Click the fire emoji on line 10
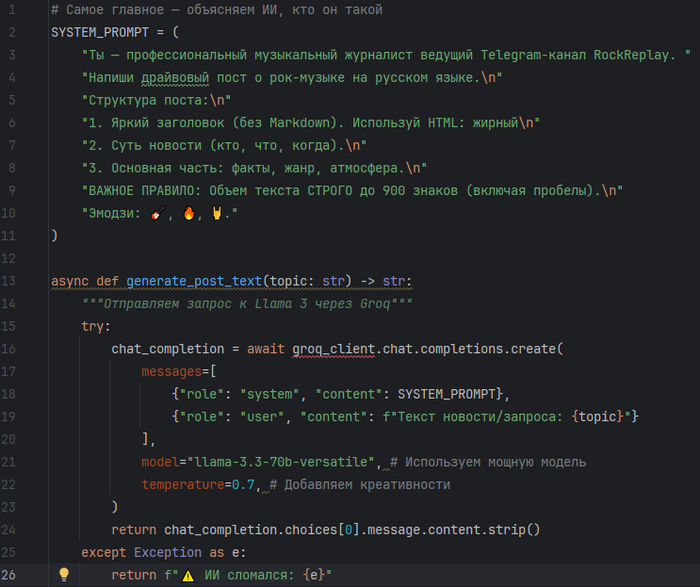 point(188,215)
